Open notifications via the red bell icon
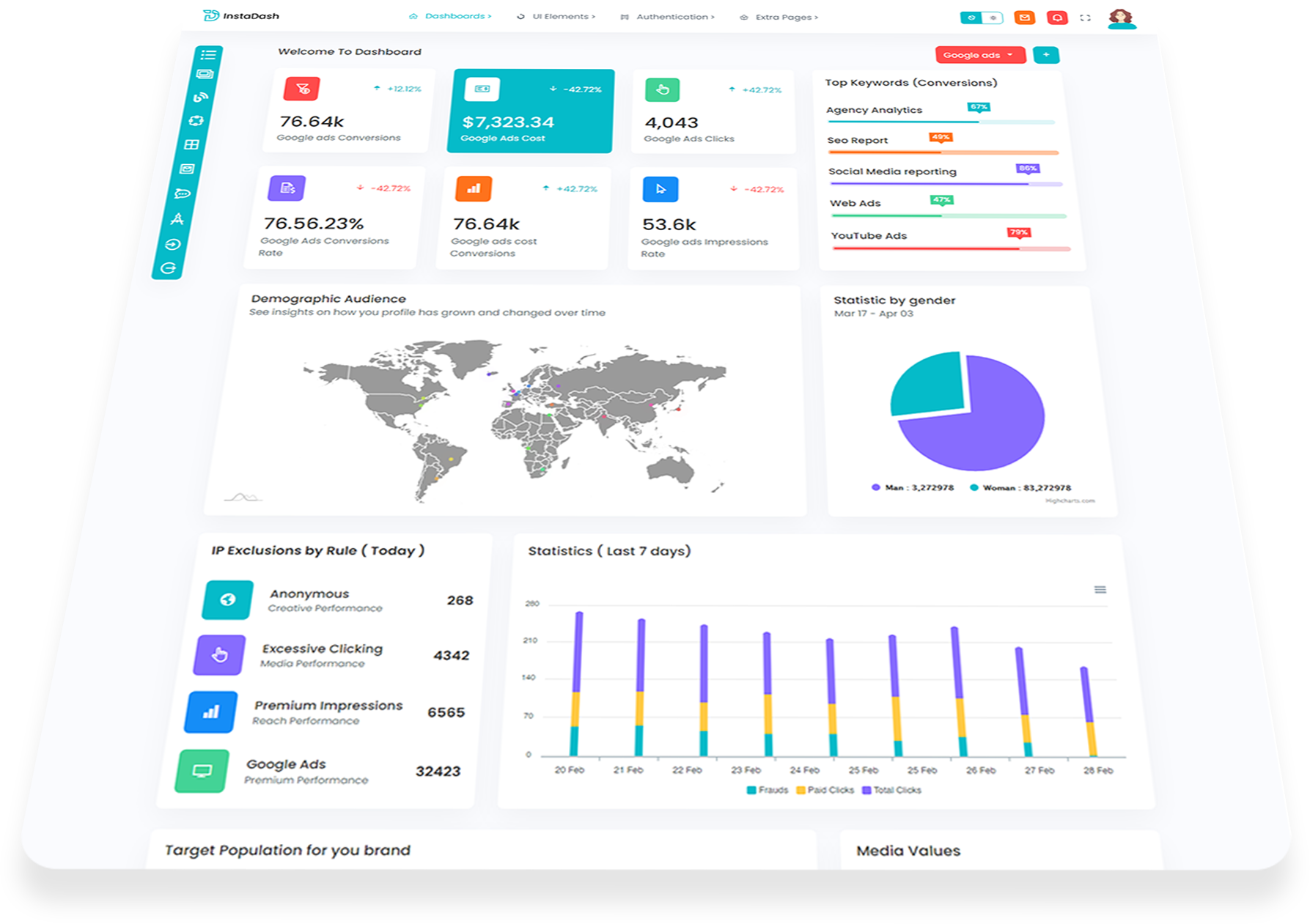 pos(1056,18)
